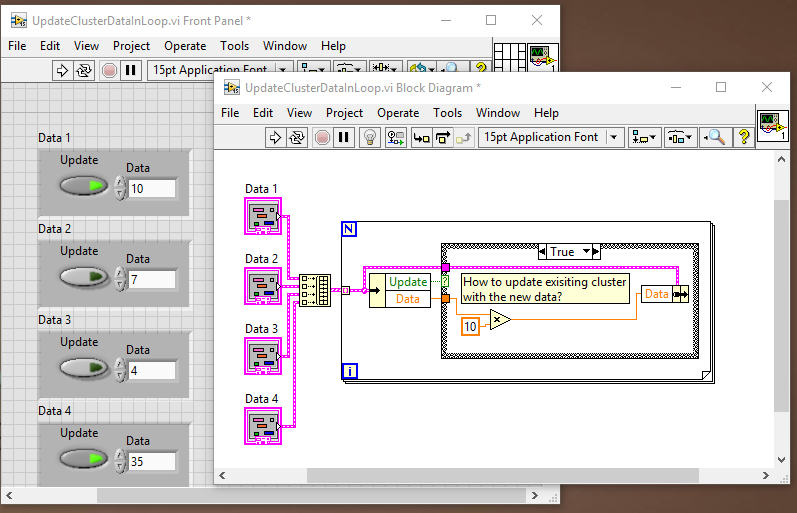
Task: Click Data 4 numeric field showing 35
Action: 152,462
